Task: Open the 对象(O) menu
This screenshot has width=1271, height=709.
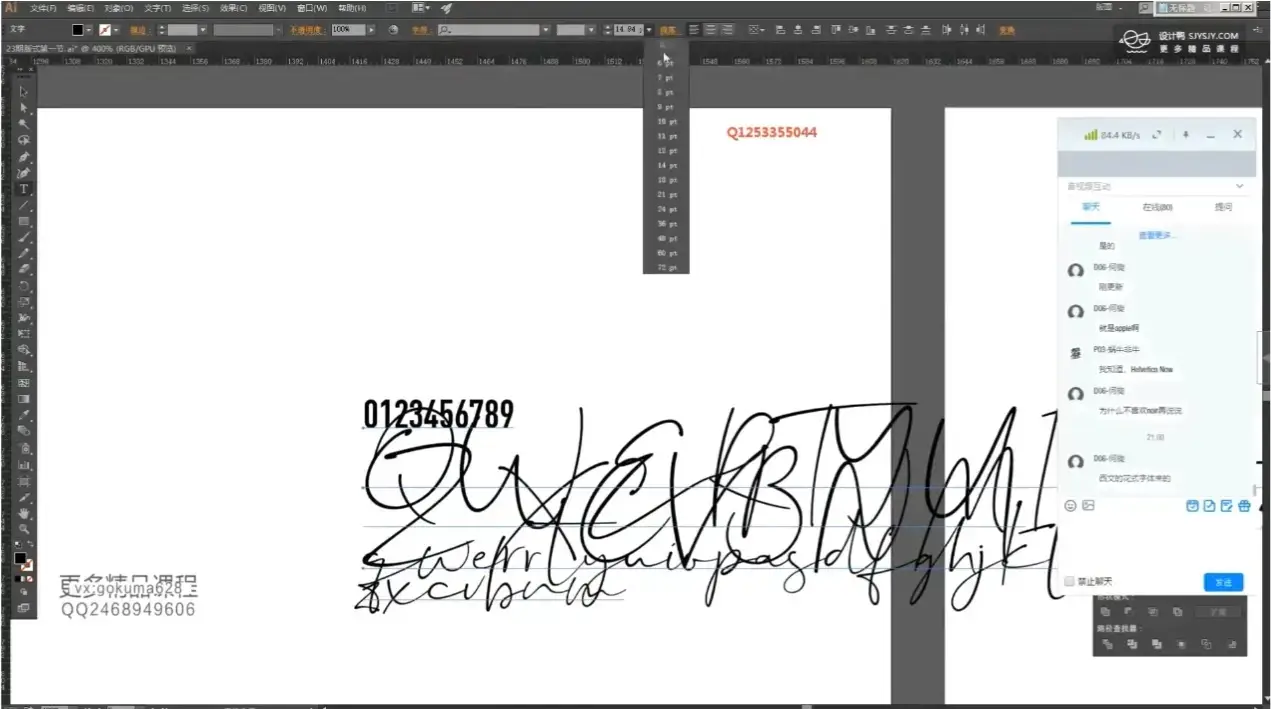Action: tap(119, 8)
